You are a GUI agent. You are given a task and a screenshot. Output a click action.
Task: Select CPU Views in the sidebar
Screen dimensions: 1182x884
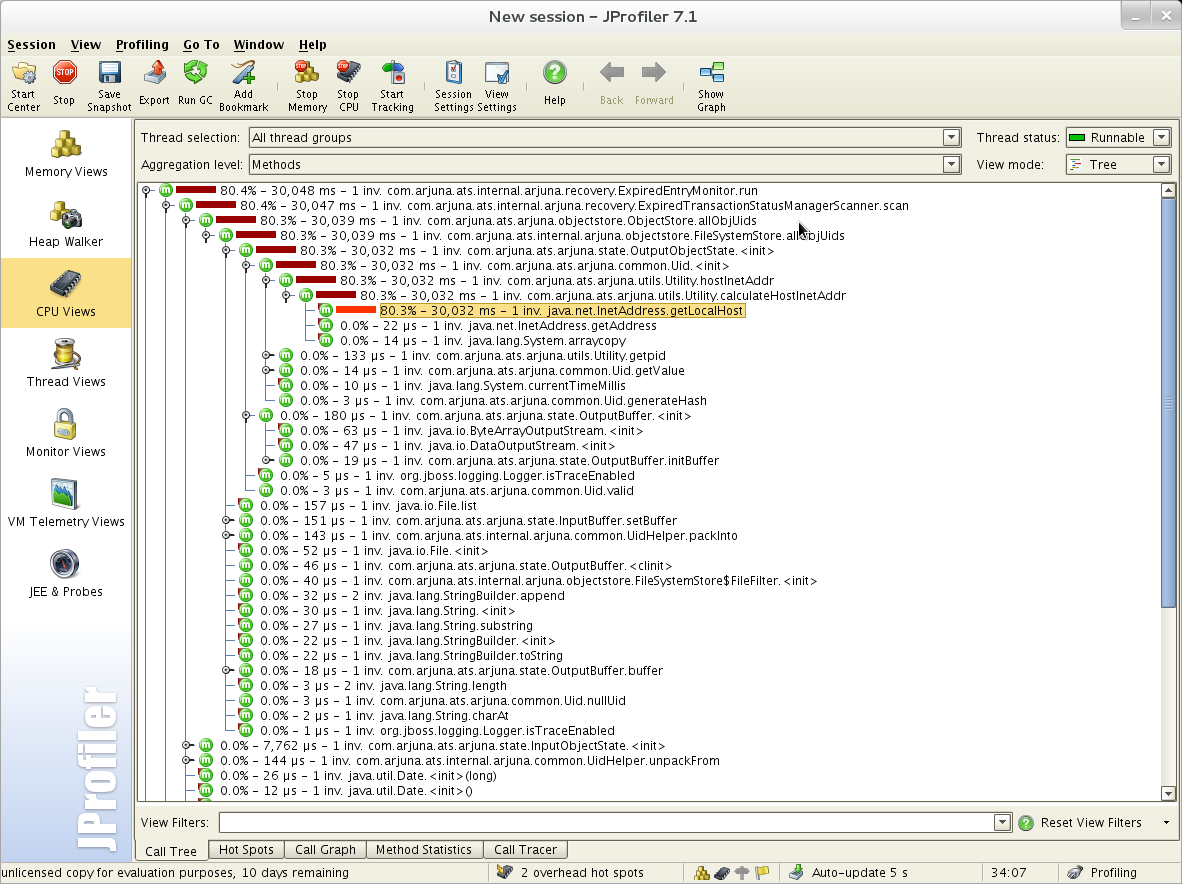point(66,294)
